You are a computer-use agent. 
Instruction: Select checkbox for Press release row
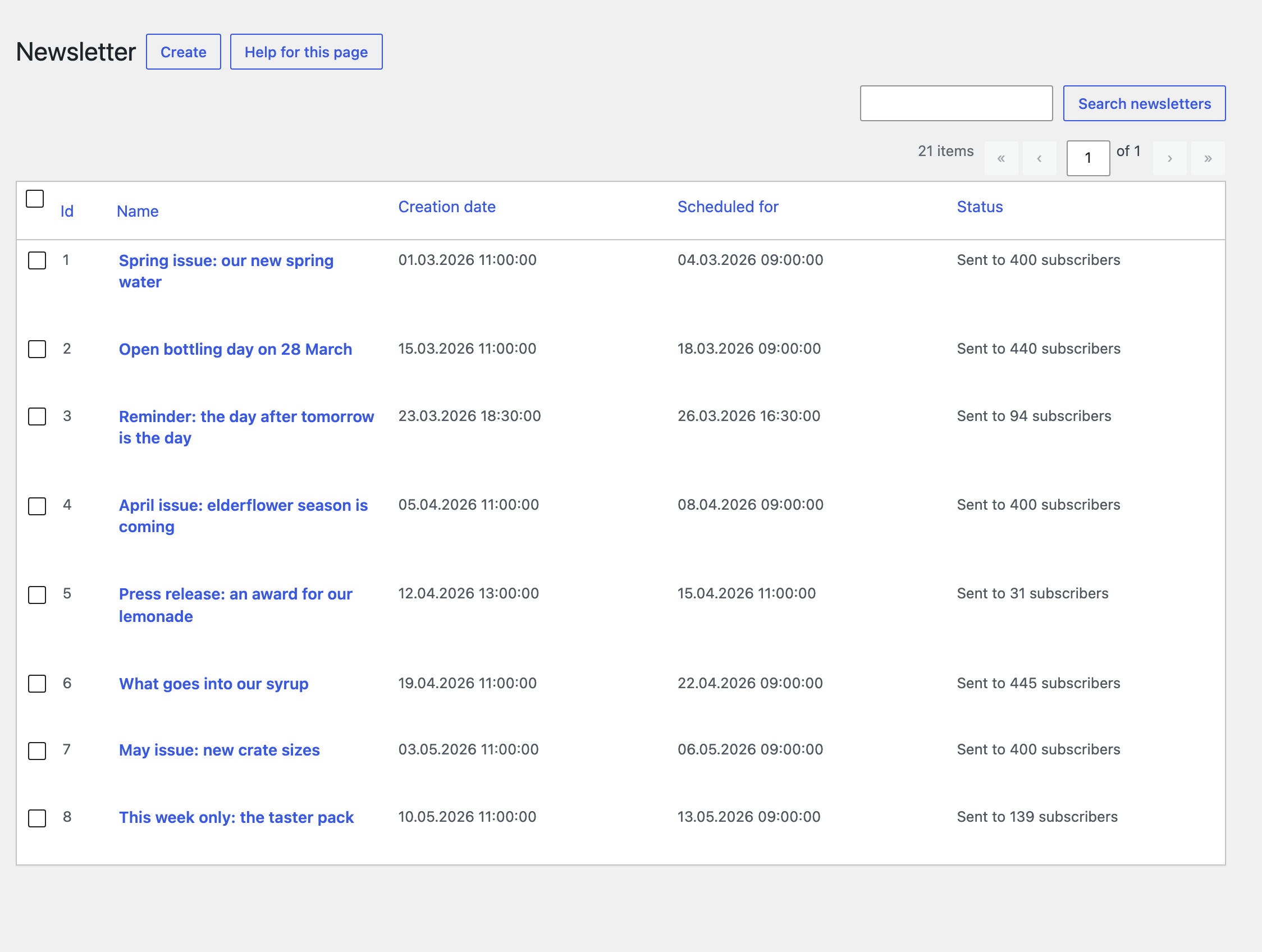click(x=37, y=595)
